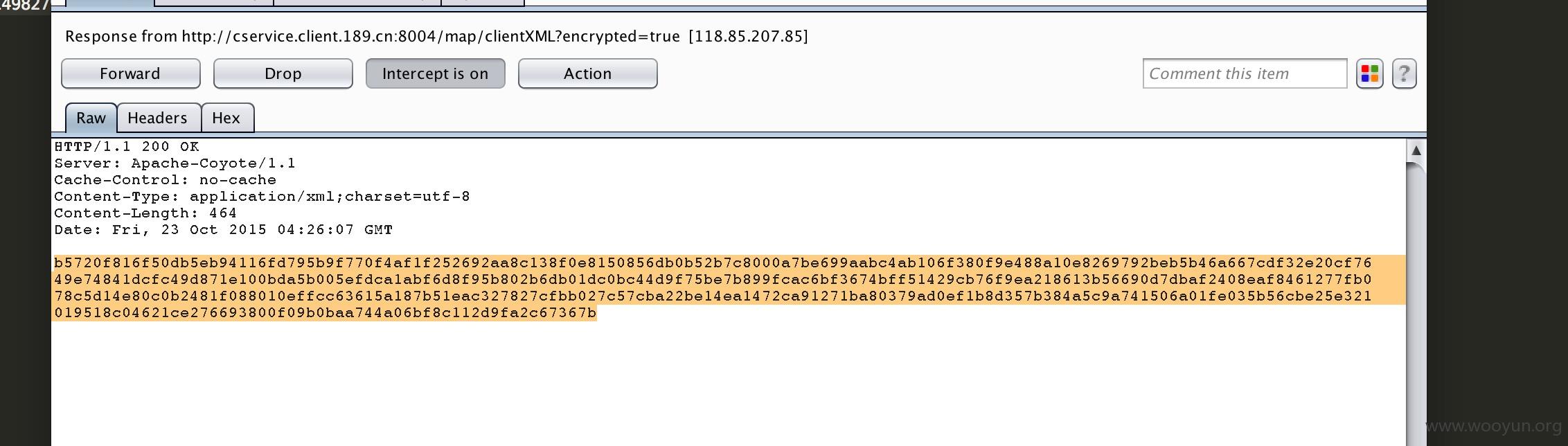Click the Content-Type header line

point(262,197)
